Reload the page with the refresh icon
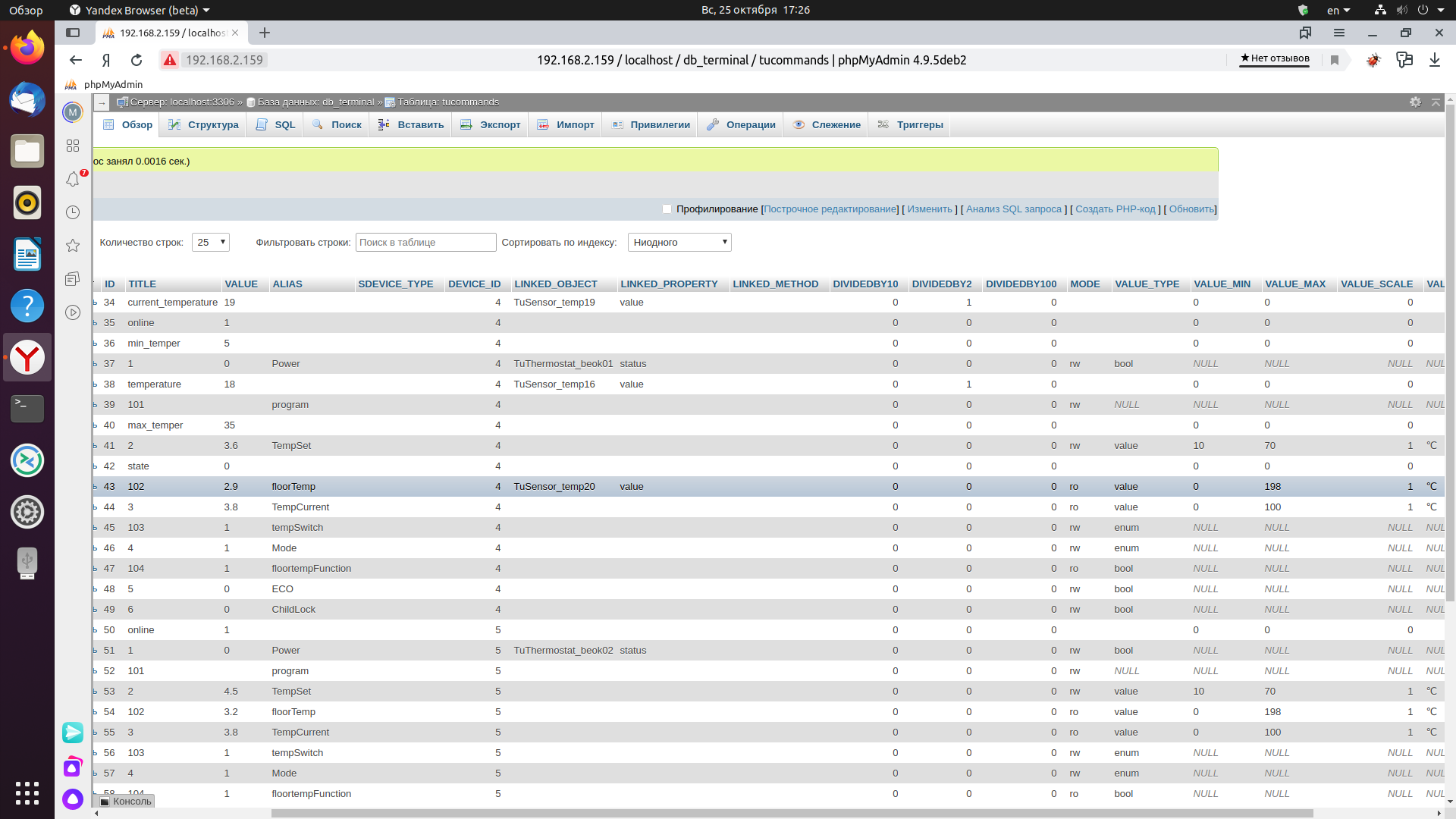 [x=136, y=60]
